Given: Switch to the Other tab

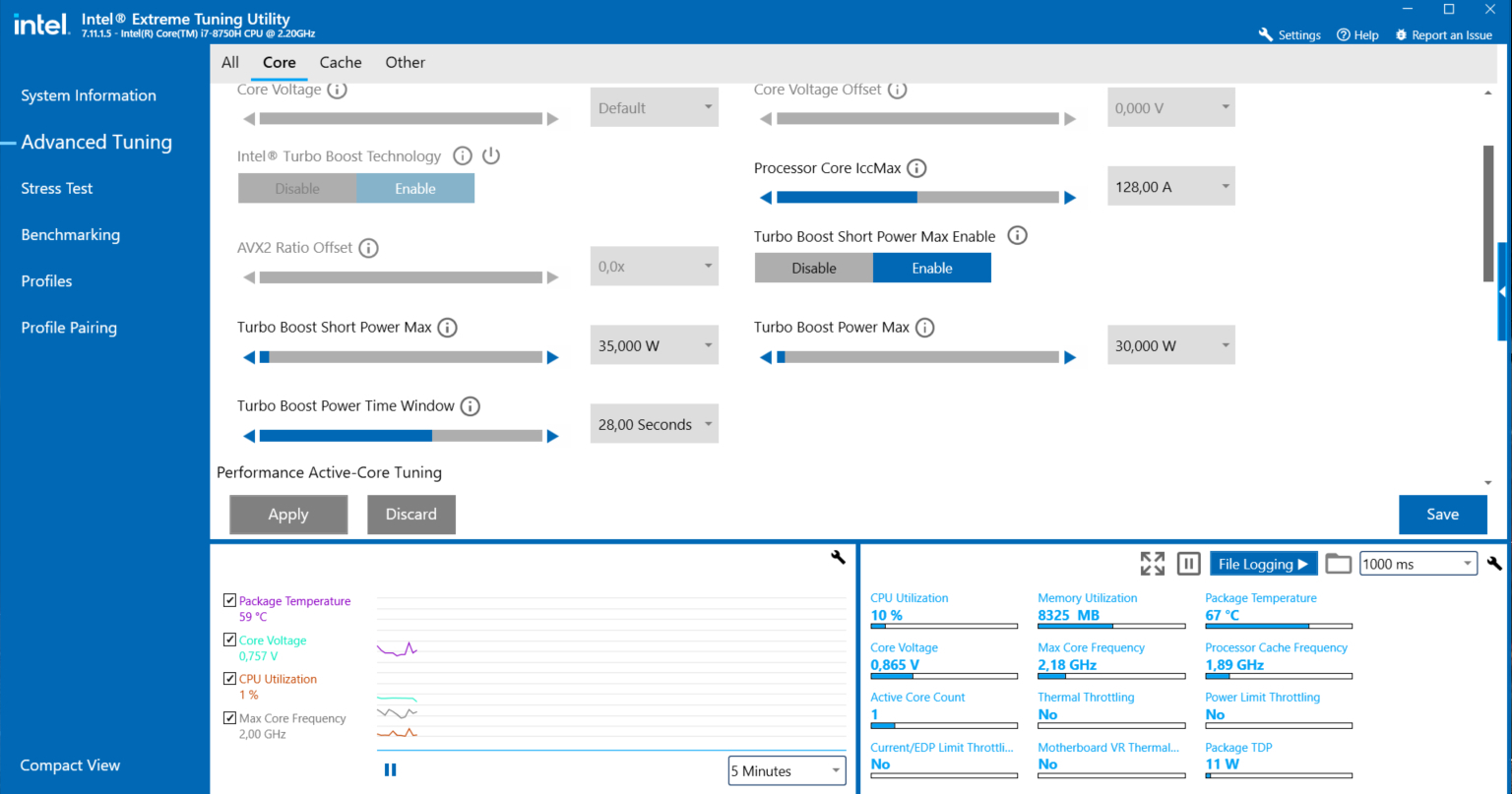Looking at the screenshot, I should pos(406,62).
